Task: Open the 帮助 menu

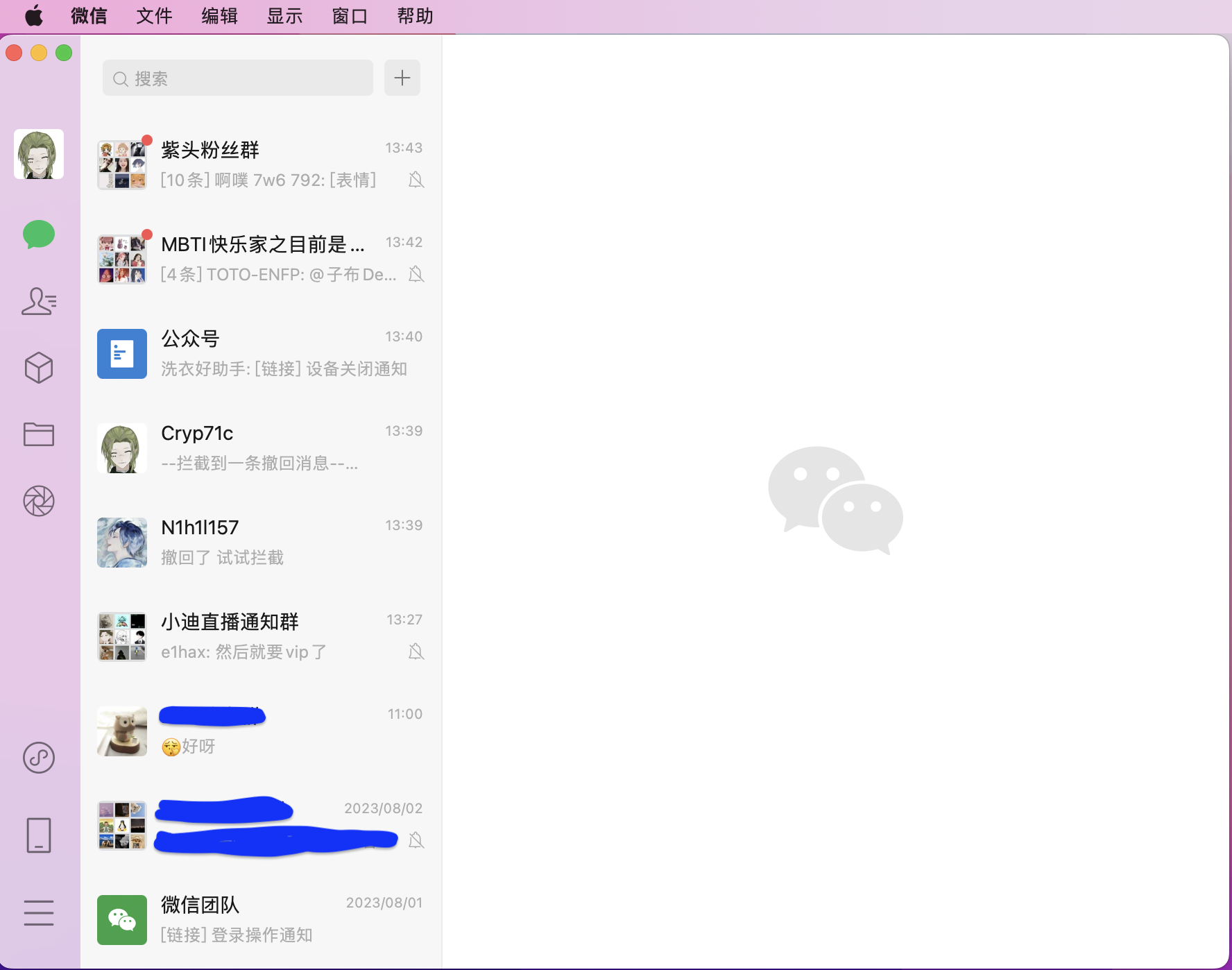Action: pyautogui.click(x=415, y=16)
